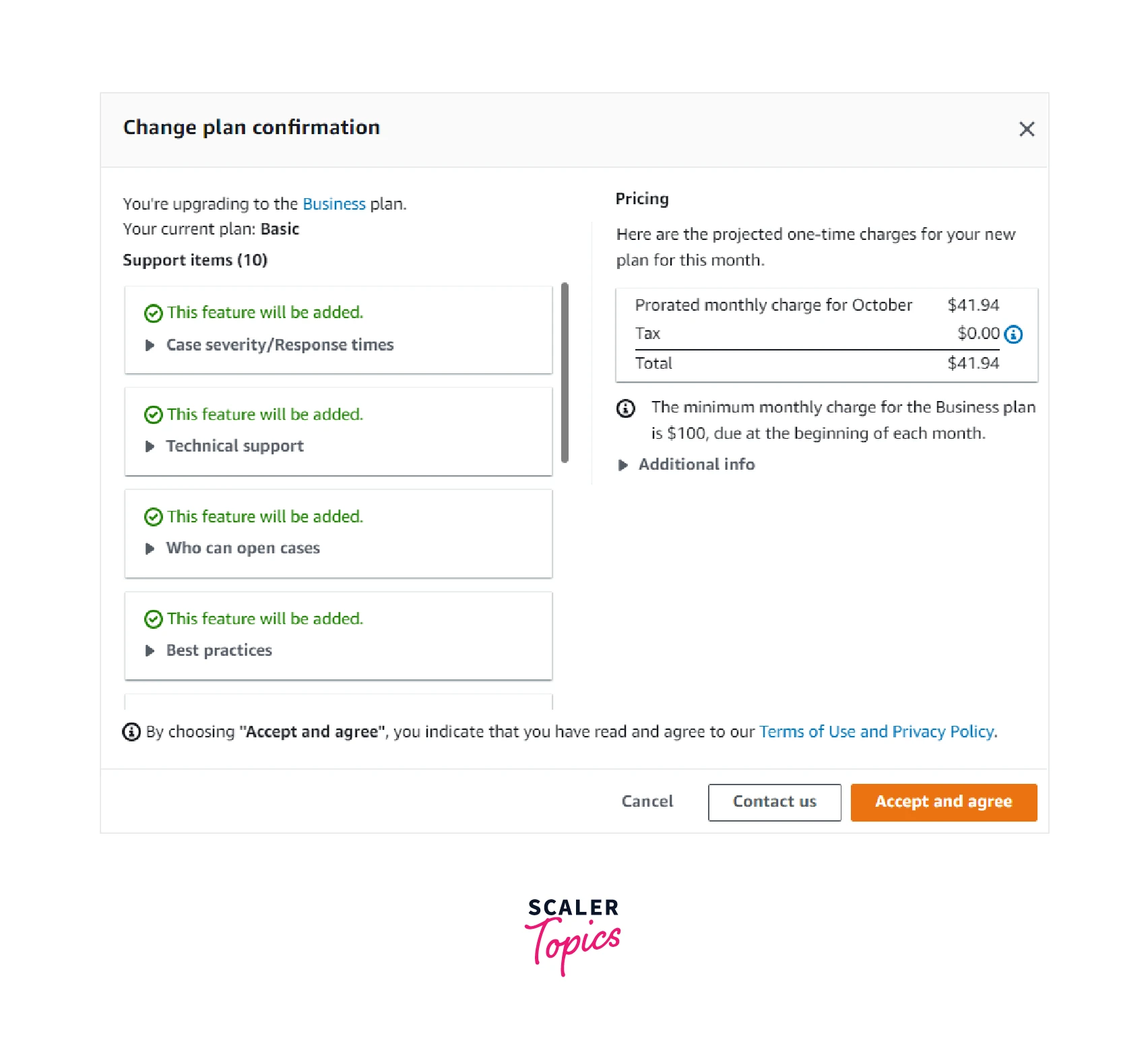Screen dimensions: 1148x1044
Task: Click green check icon above Who can open cases
Action: point(154,517)
